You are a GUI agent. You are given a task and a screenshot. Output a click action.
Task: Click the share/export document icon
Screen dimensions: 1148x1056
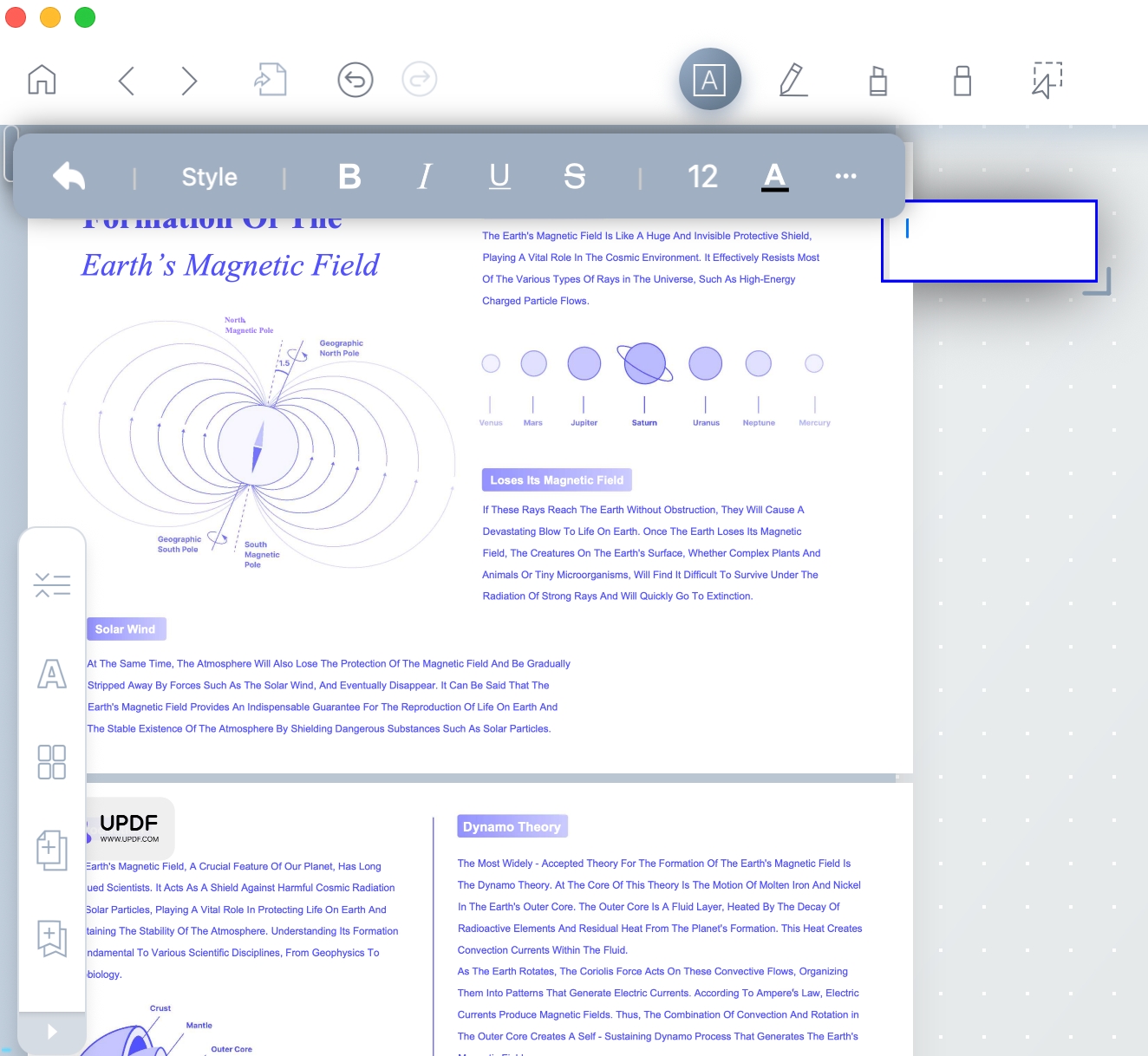point(271,80)
